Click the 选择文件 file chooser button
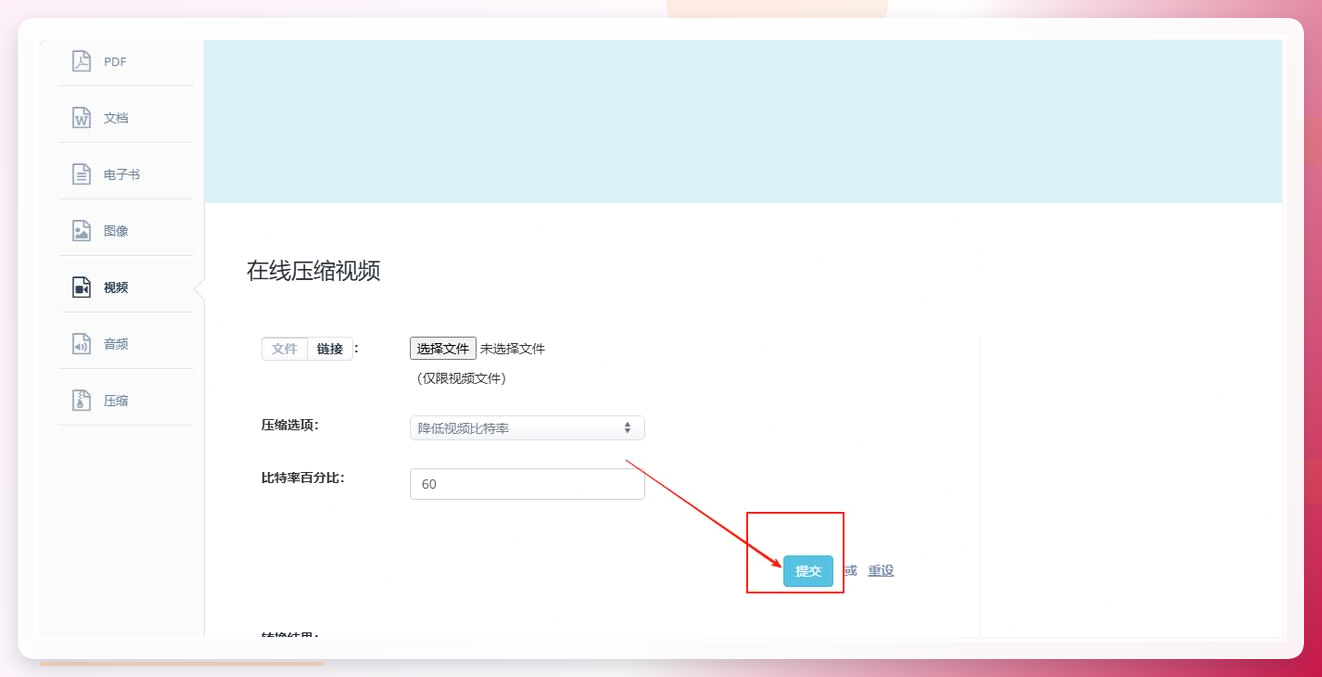 (x=443, y=348)
